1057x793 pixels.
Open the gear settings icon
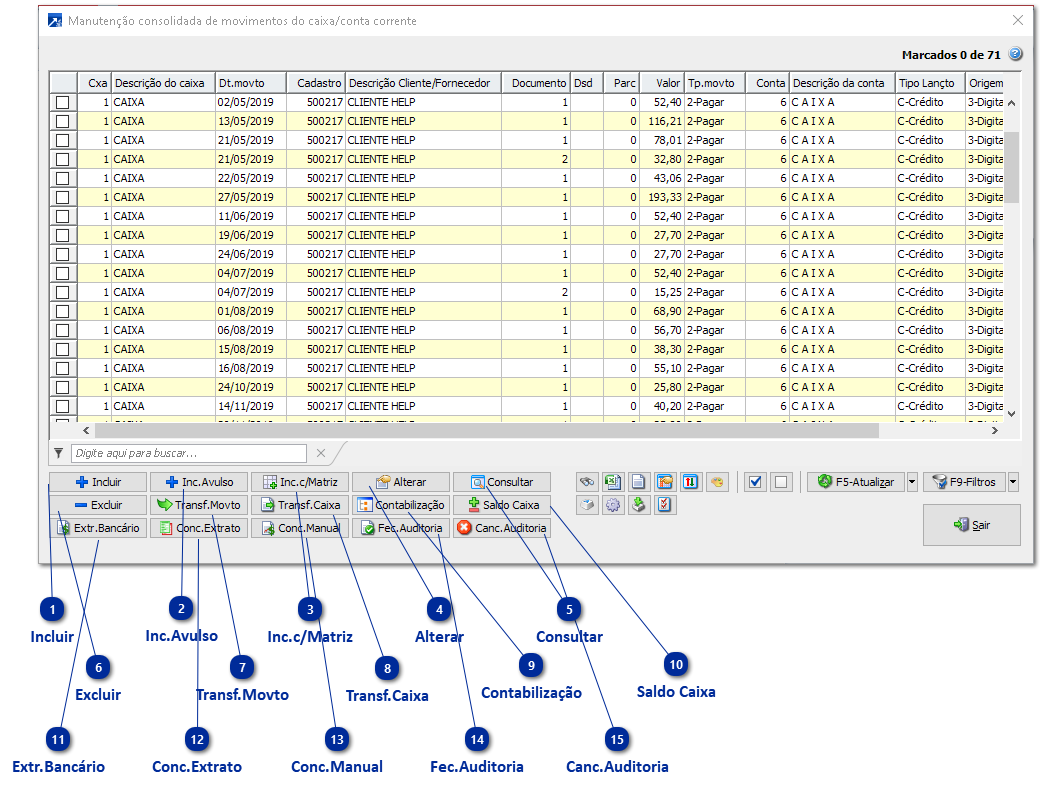(x=613, y=505)
